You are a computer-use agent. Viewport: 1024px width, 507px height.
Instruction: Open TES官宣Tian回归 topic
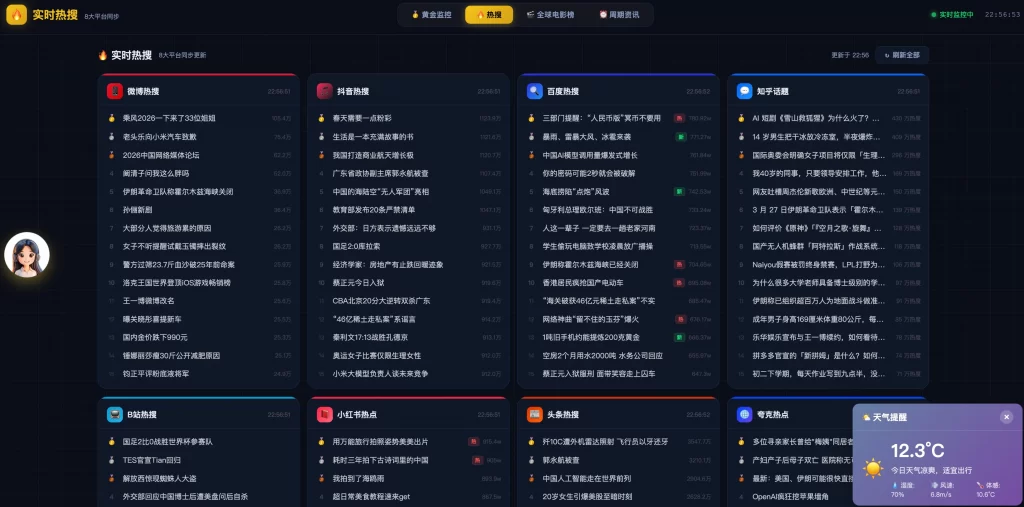click(152, 460)
